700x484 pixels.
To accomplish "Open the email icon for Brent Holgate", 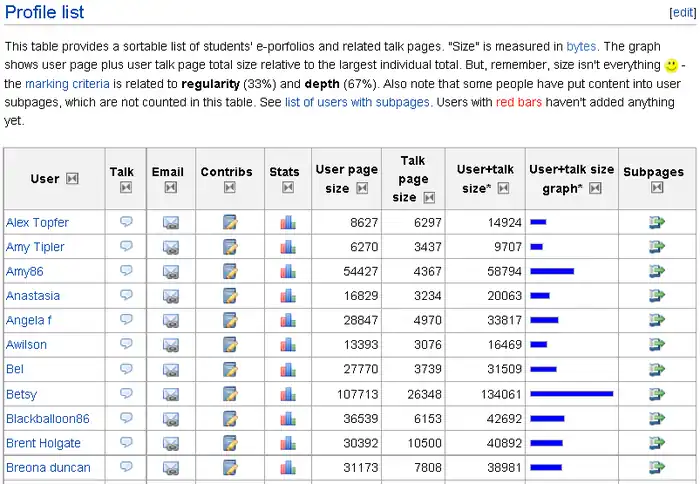I will click(x=171, y=443).
